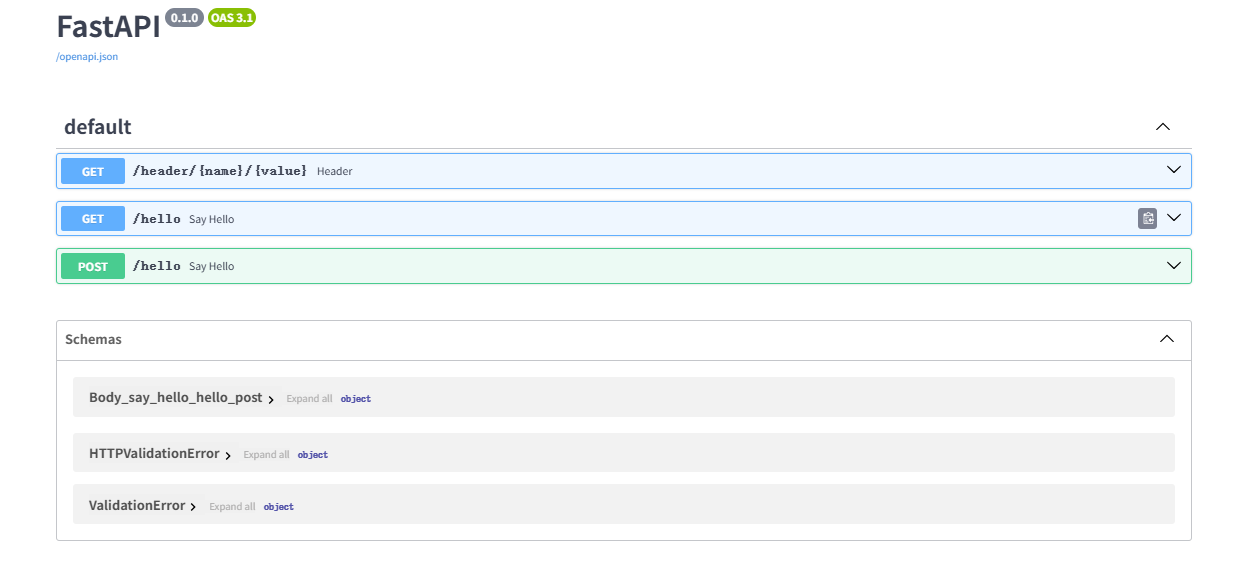Click the GET badge of the Header endpoint
The width and height of the screenshot is (1245, 579).
pos(93,171)
